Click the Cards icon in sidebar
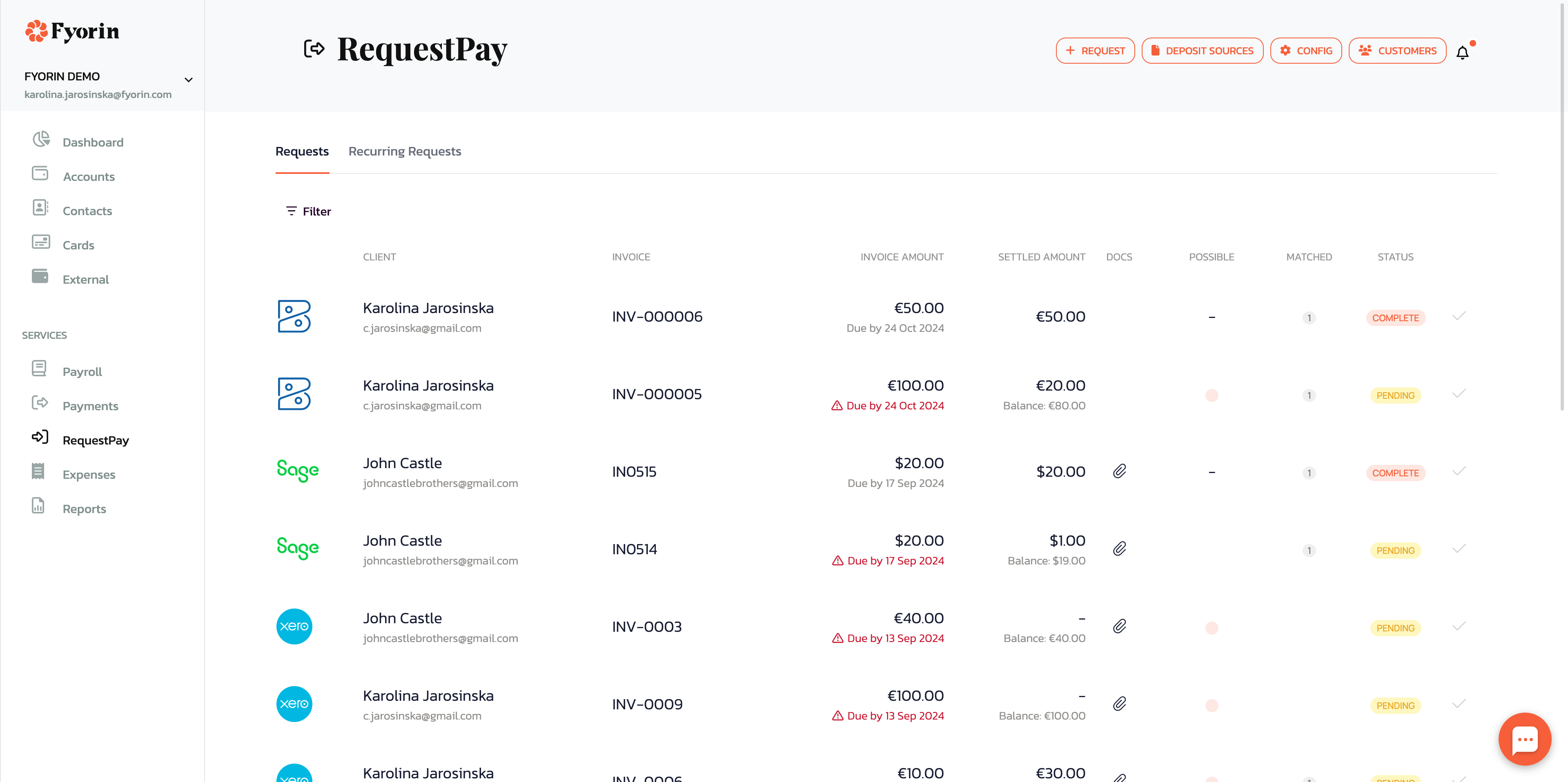Viewport: 1568px width, 782px height. point(41,243)
